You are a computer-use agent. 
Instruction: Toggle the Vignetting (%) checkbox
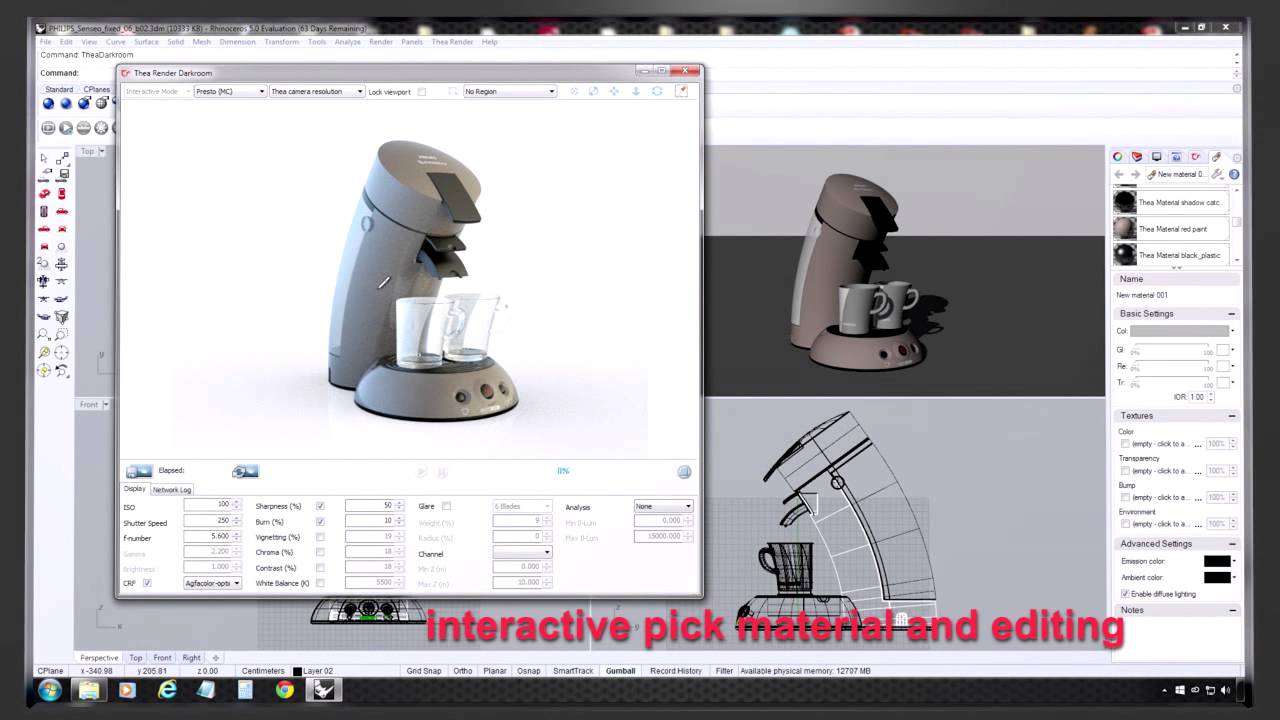tap(320, 537)
